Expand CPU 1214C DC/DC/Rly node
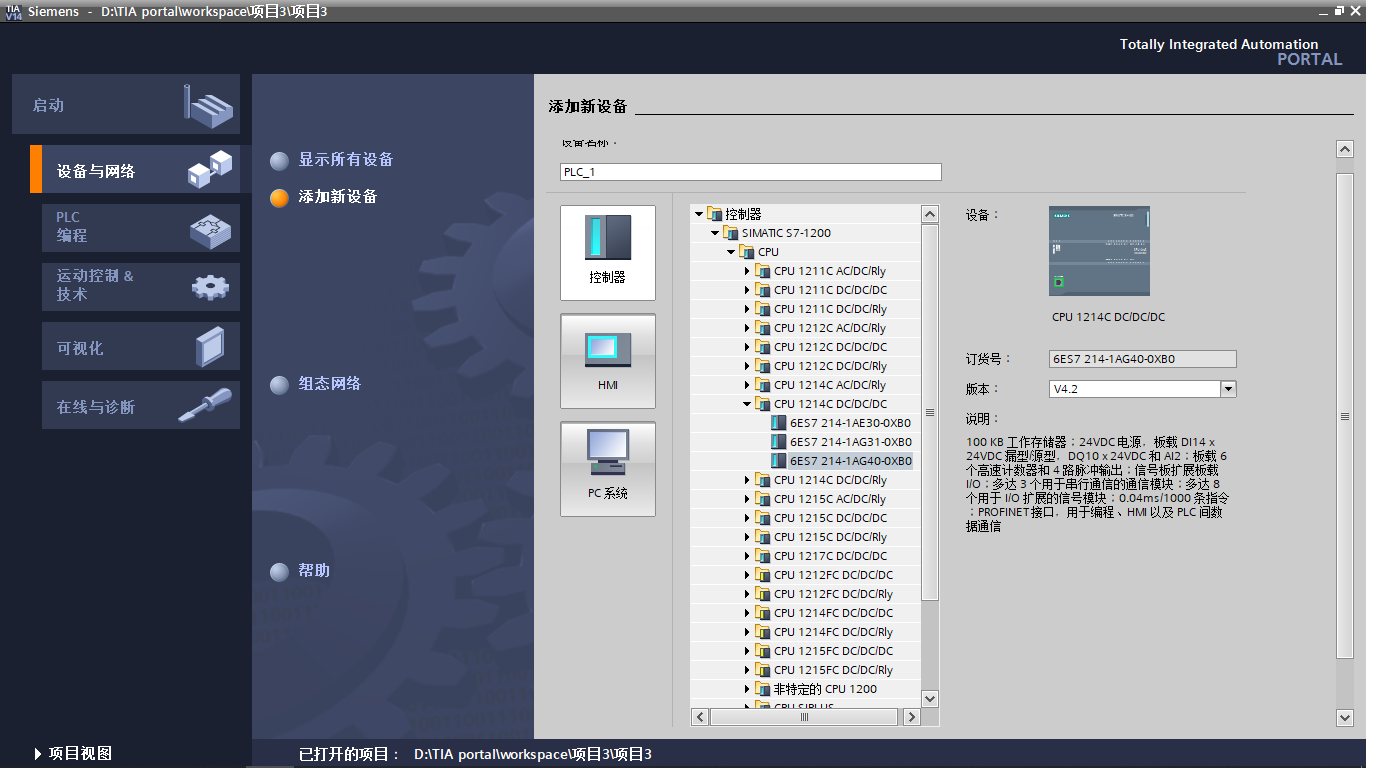Viewport: 1374px width, 776px height. (747, 480)
